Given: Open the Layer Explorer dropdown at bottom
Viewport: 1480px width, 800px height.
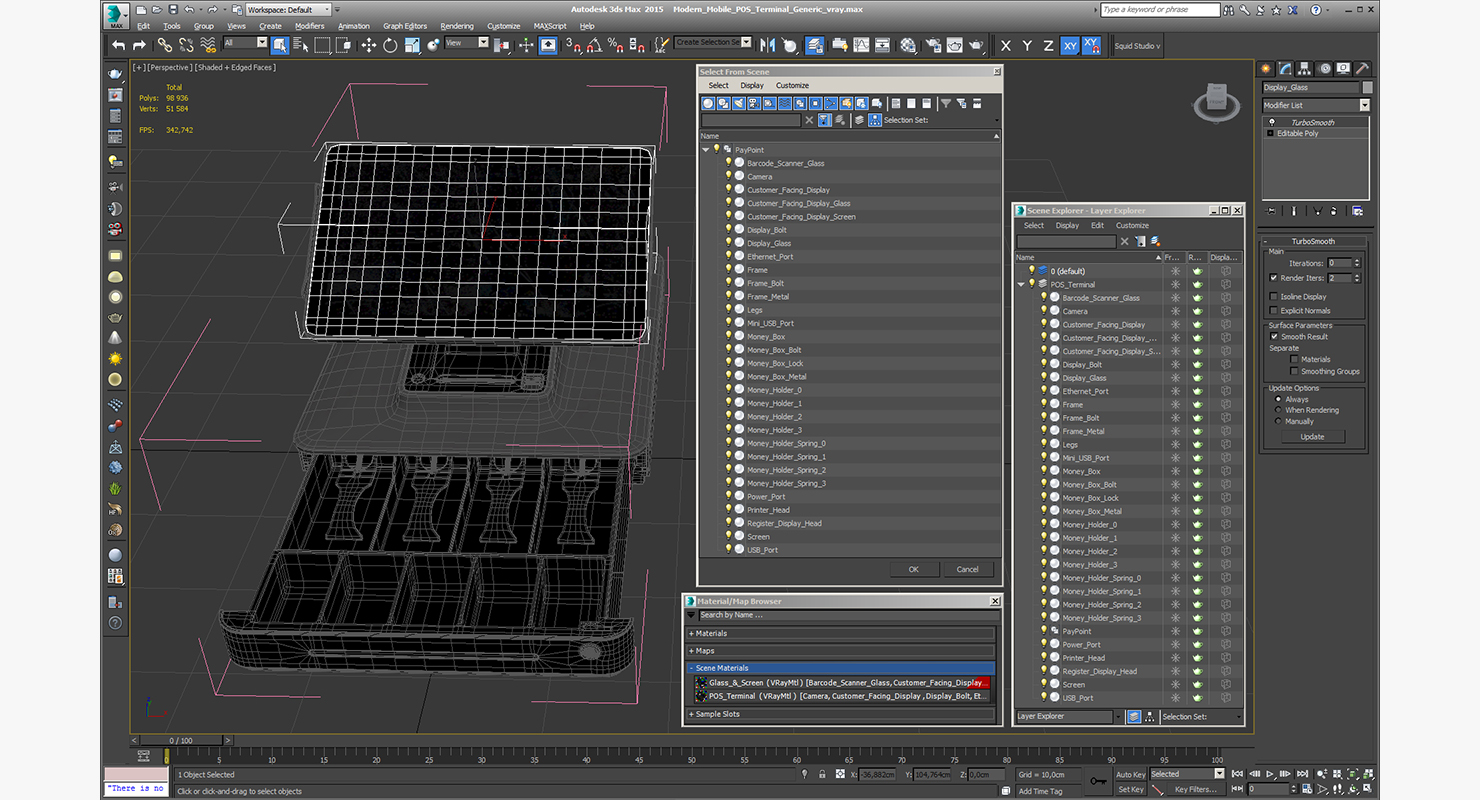Looking at the screenshot, I should click(x=1069, y=716).
